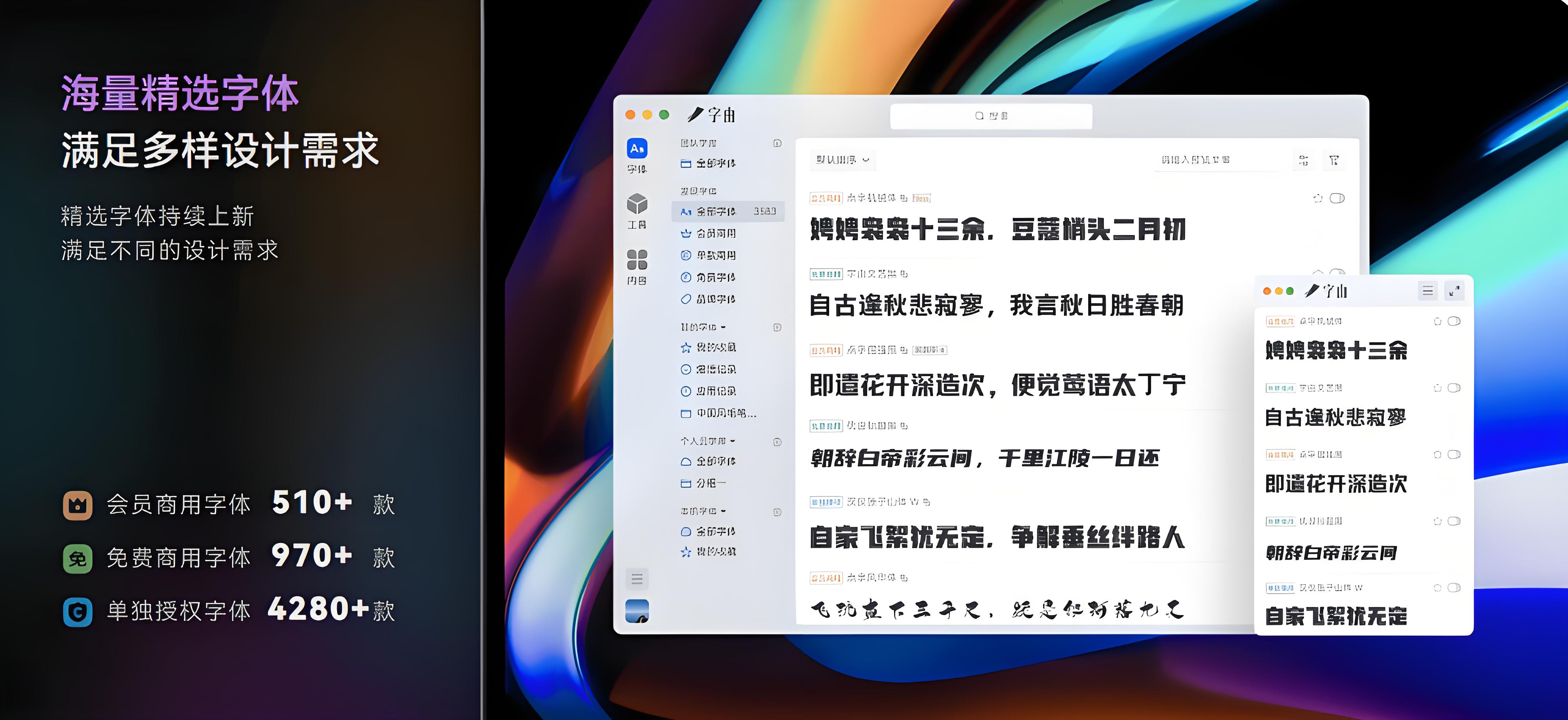The width and height of the screenshot is (1568, 720).
Task: Toggle switch on mini window 自家飞絮犹无定 row
Action: pyautogui.click(x=1454, y=588)
